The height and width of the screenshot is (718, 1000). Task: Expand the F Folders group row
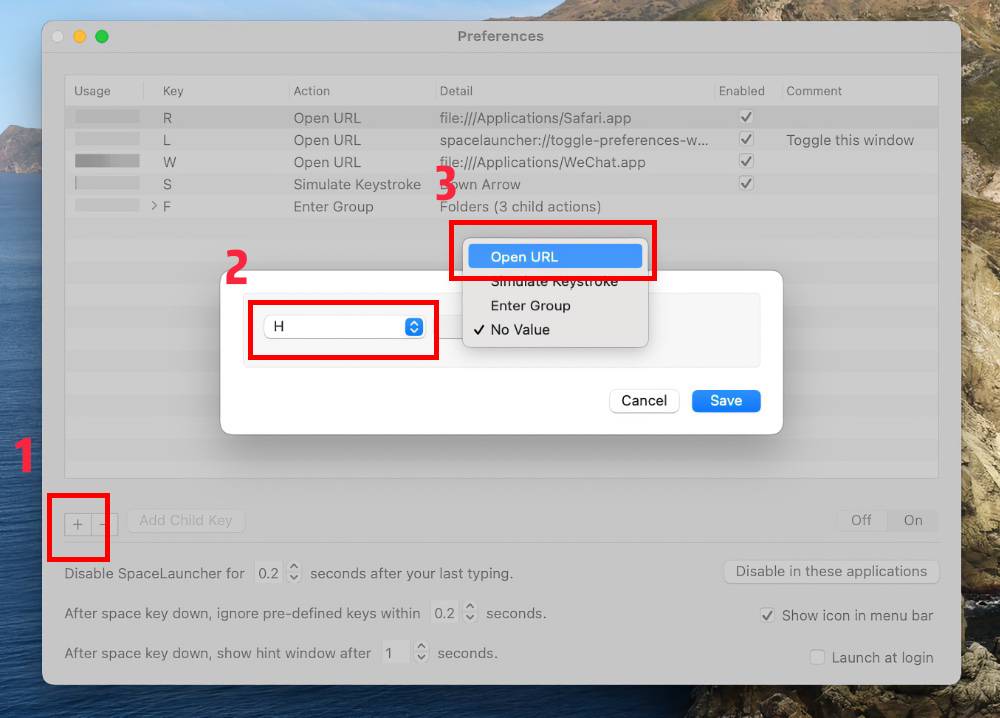pyautogui.click(x=154, y=206)
